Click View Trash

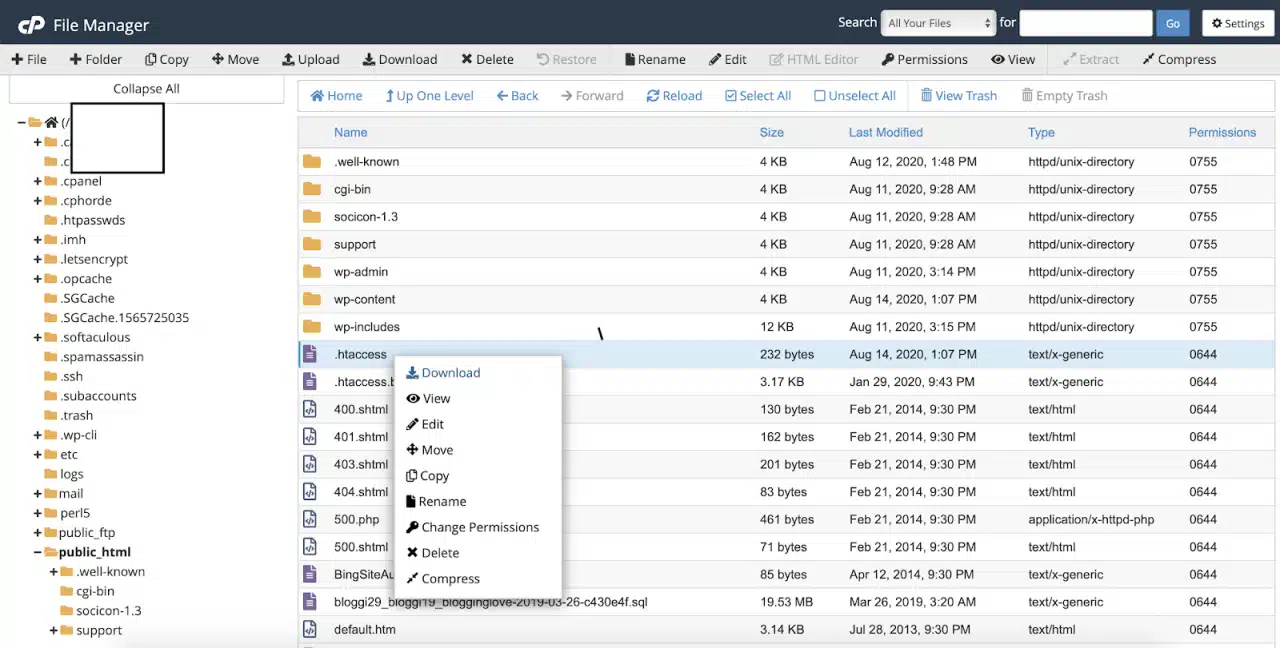pos(959,95)
